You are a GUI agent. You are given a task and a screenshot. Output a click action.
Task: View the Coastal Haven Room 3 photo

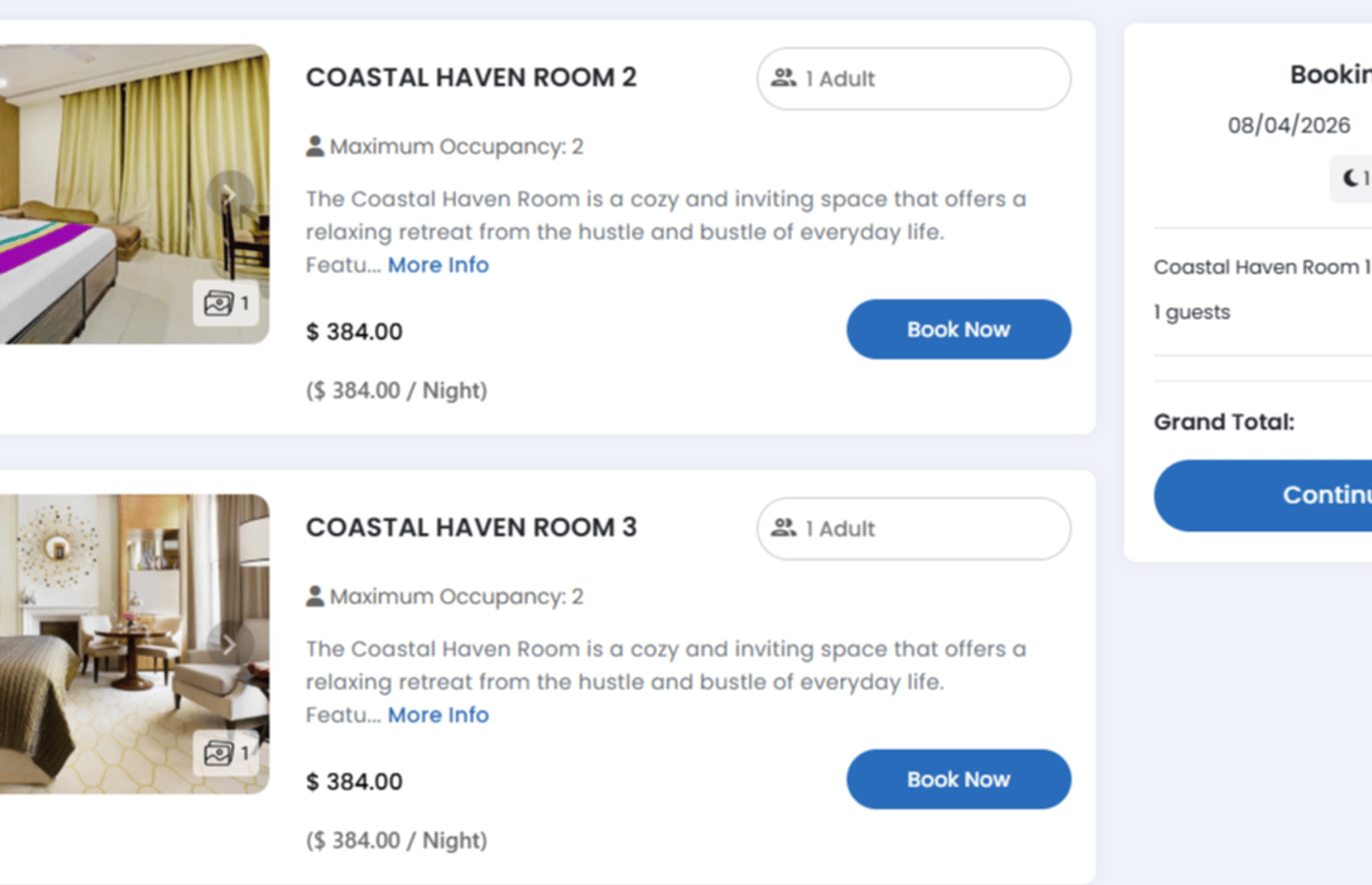(x=135, y=644)
